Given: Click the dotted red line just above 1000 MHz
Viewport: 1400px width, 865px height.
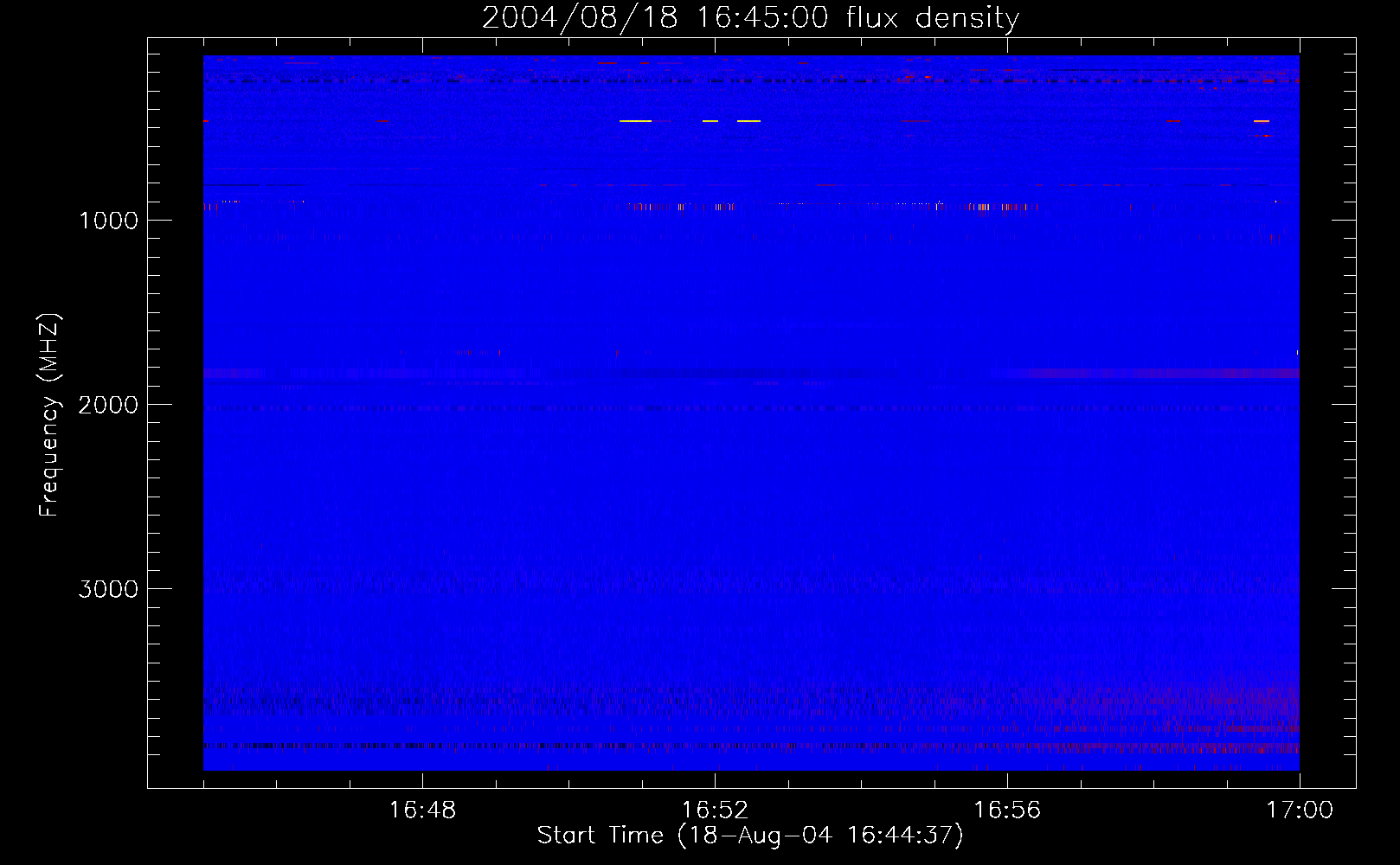Looking at the screenshot, I should (751, 206).
